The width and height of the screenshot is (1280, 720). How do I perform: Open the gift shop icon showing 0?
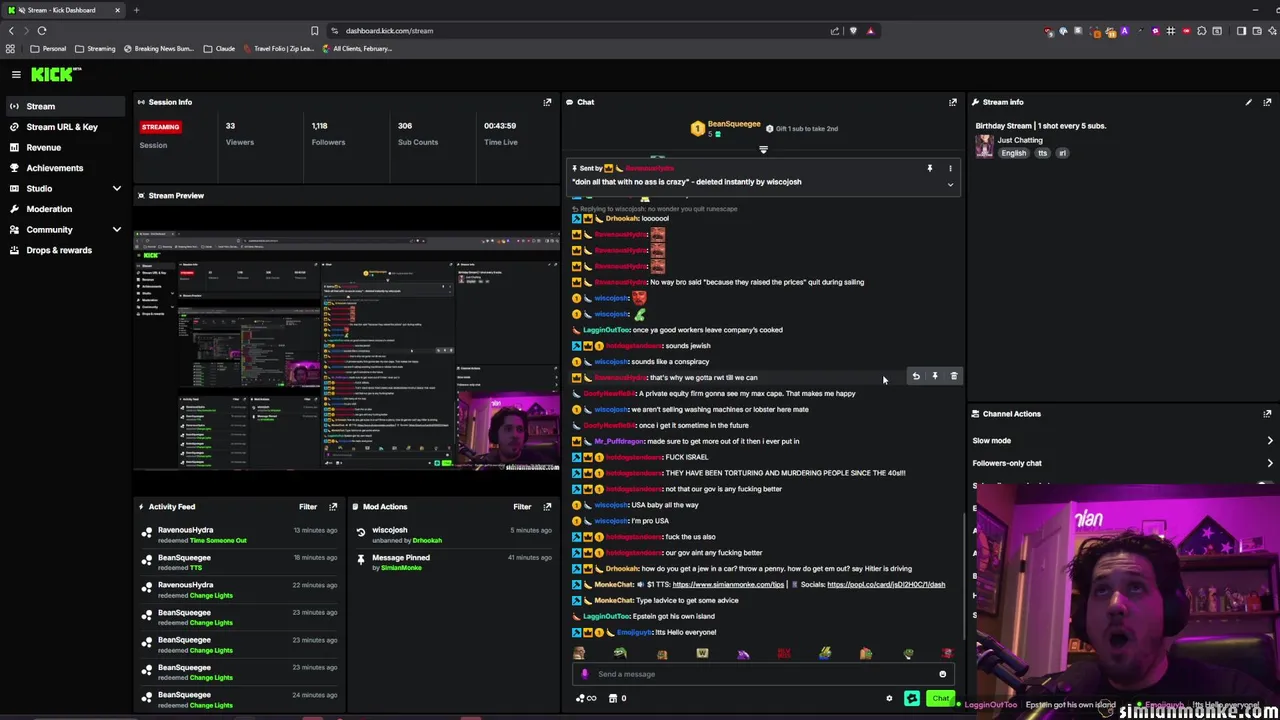coord(618,698)
